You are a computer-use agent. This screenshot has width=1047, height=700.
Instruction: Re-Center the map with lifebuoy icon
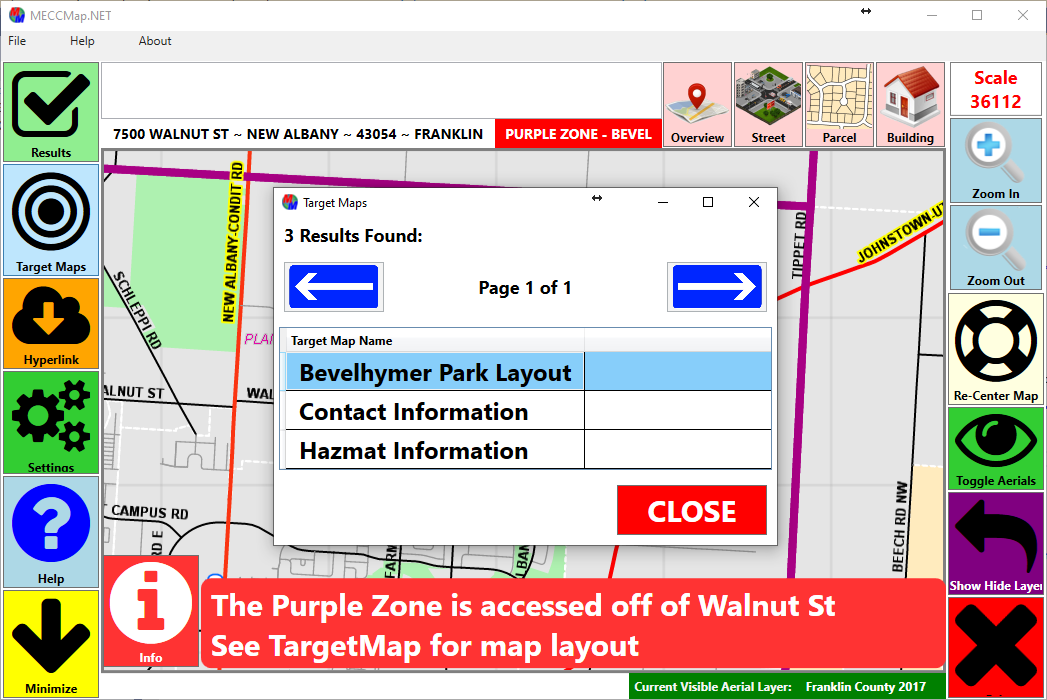995,348
